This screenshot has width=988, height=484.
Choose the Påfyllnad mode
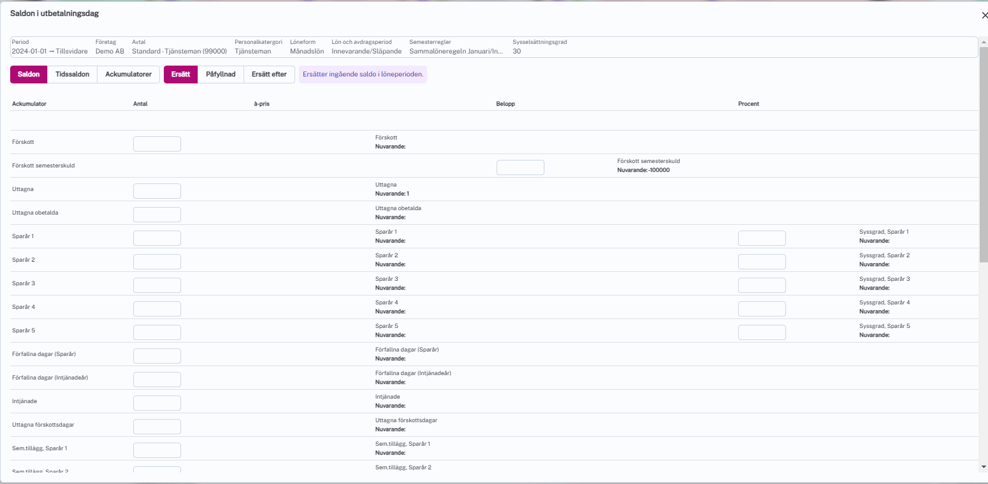click(220, 74)
